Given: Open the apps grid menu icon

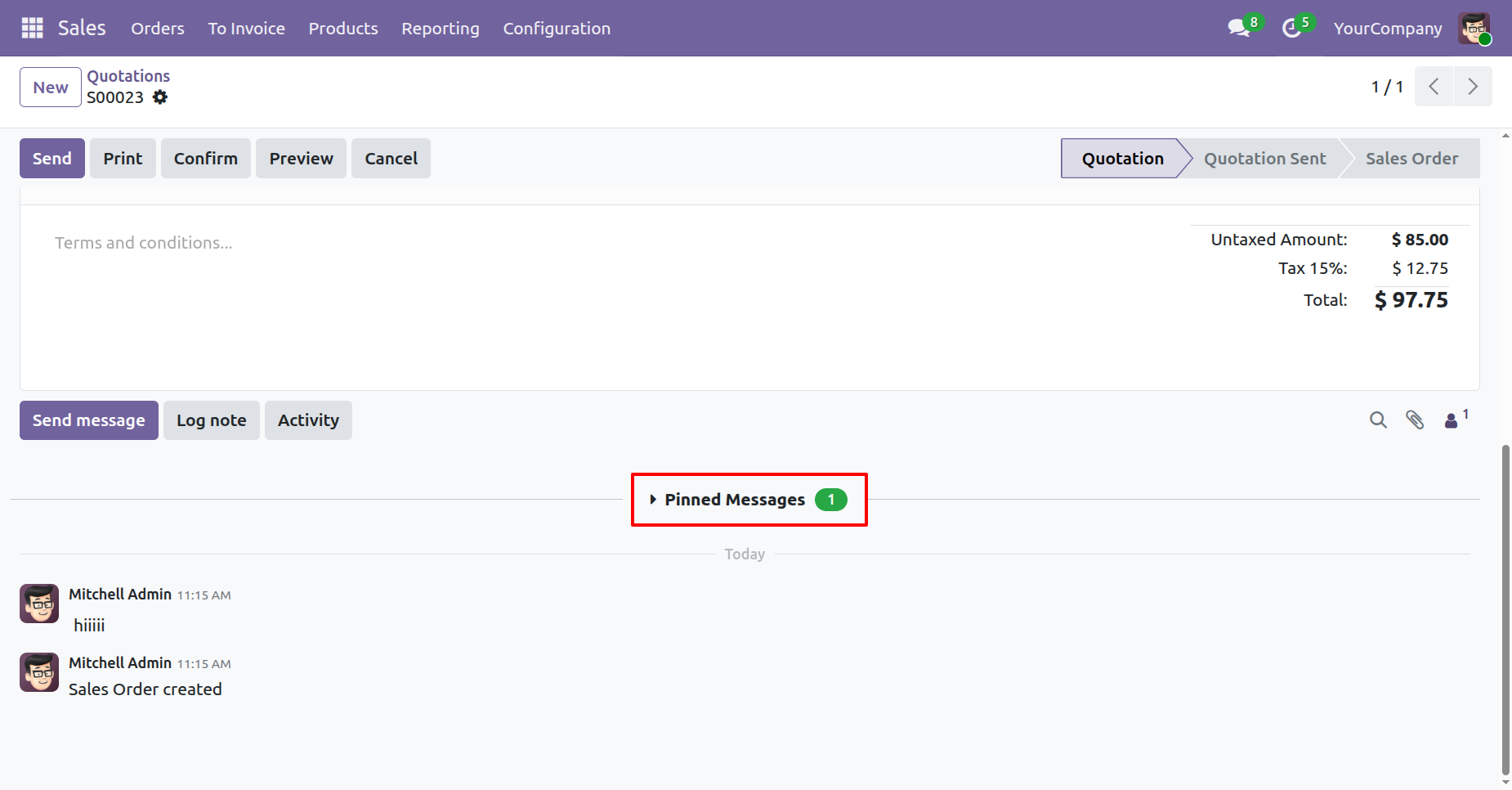Looking at the screenshot, I should click(x=32, y=28).
